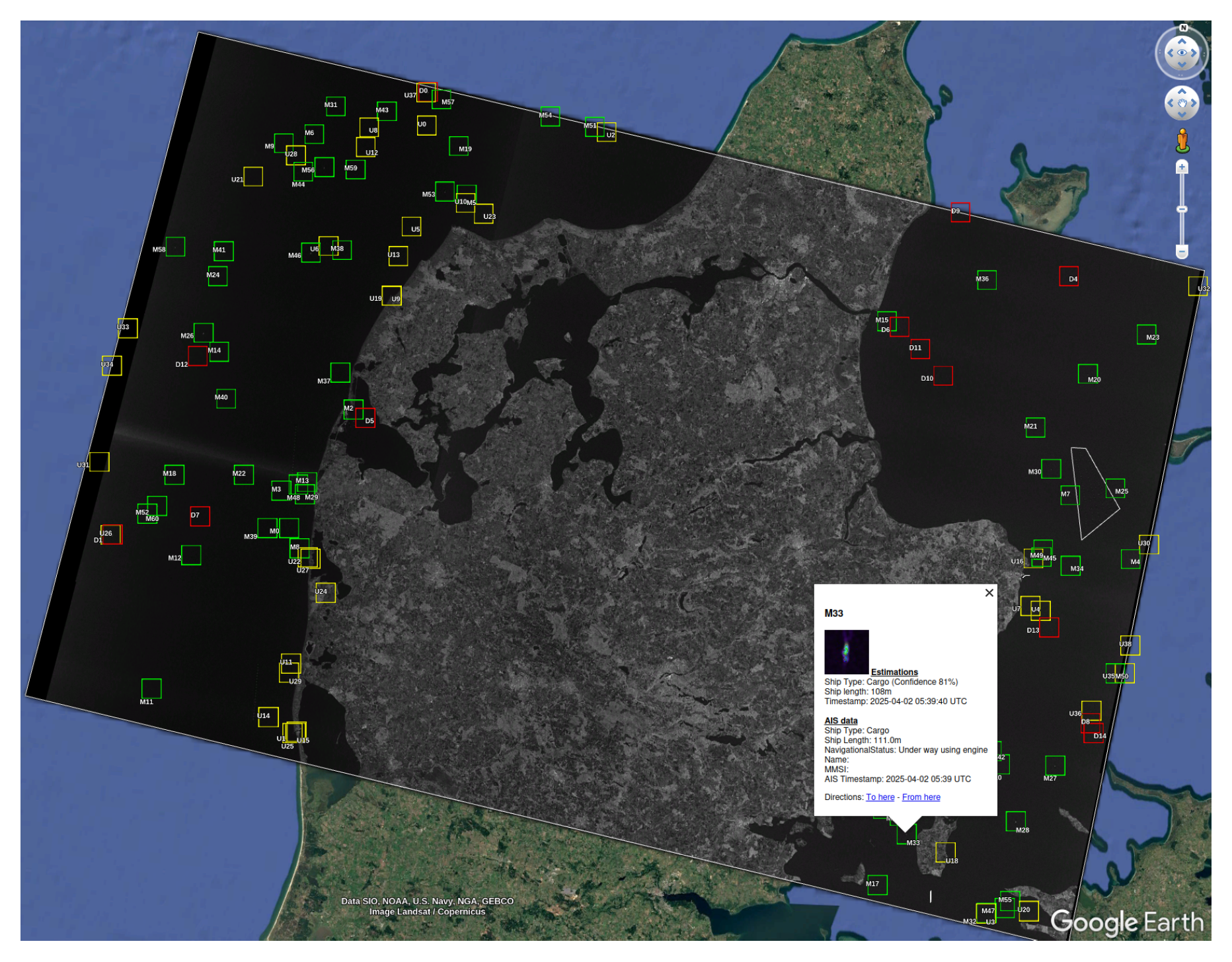Pan map right with Move joystick arrow
1232x962 pixels.
coord(1194,103)
